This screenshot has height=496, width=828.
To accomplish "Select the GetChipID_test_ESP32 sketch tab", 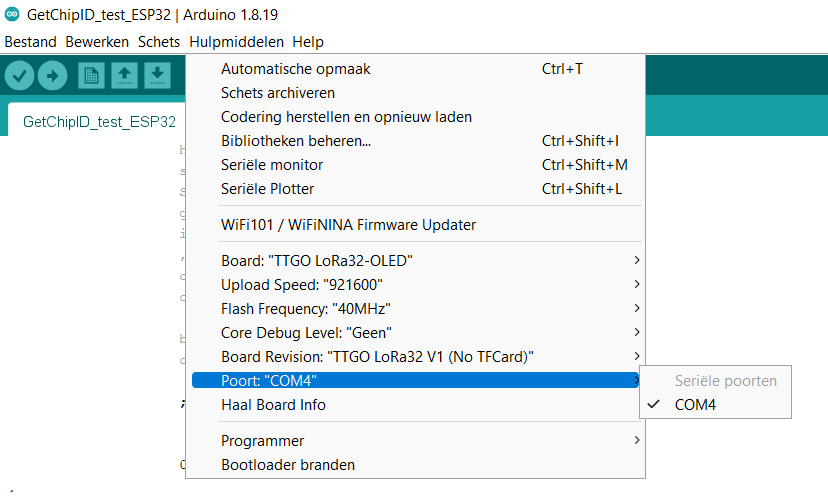I will click(x=99, y=121).
